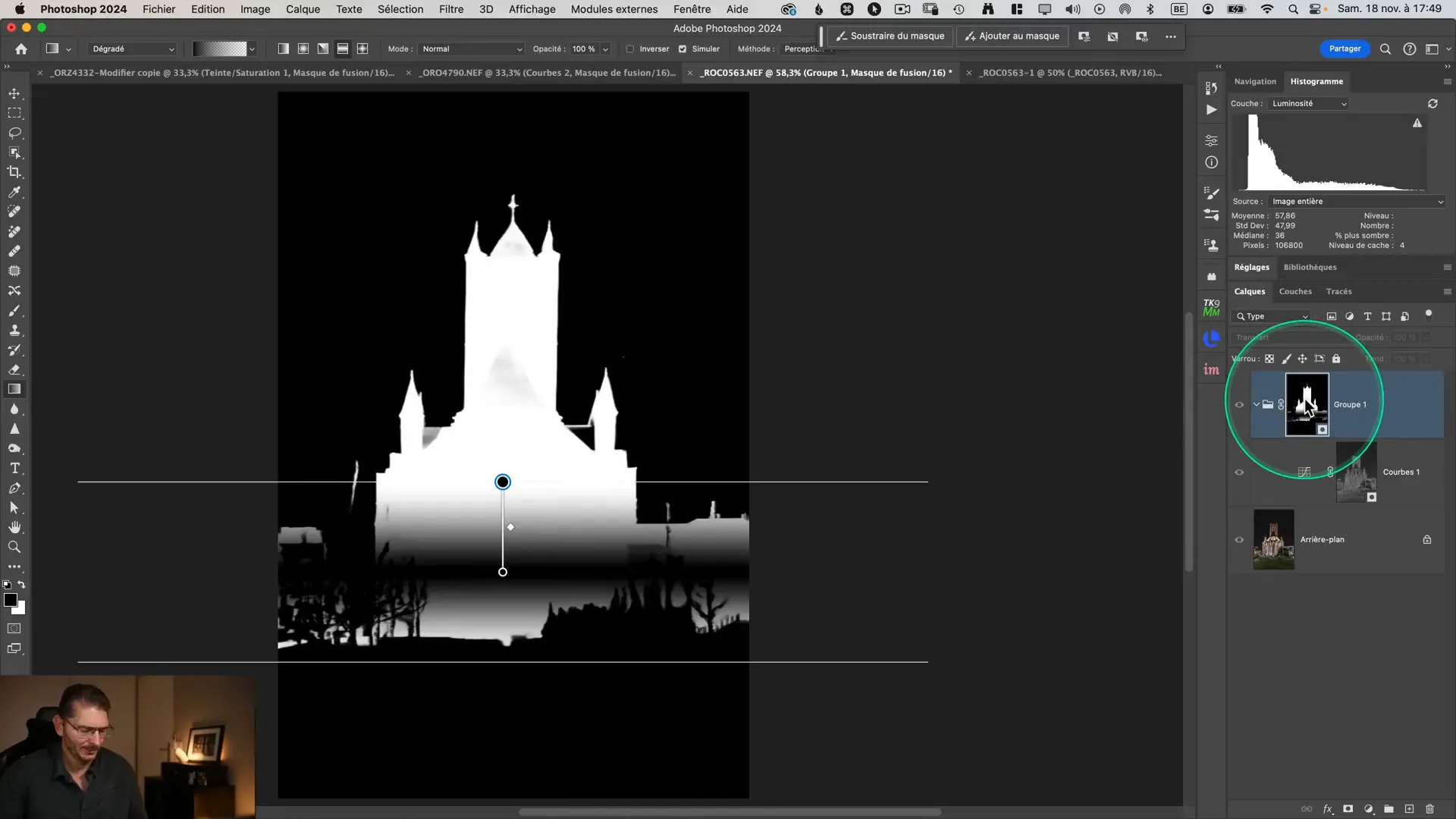Open the gradient picker dropdown arrow
This screenshot has width=1456, height=819.
coord(252,49)
